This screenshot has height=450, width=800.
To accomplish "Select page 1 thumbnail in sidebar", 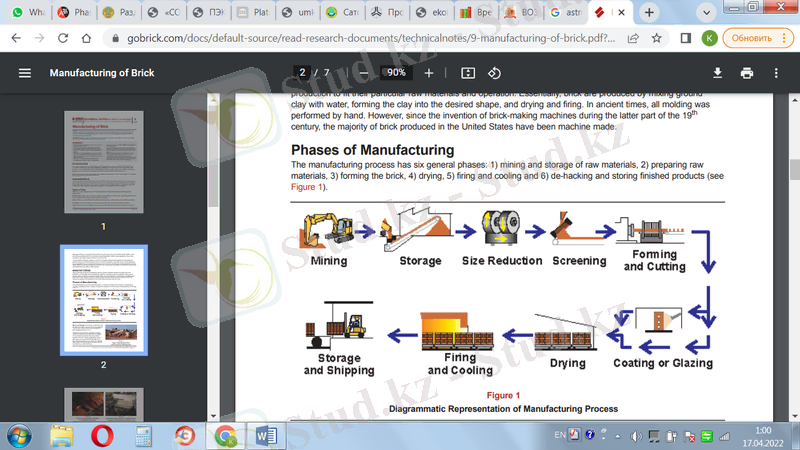I will pos(103,162).
